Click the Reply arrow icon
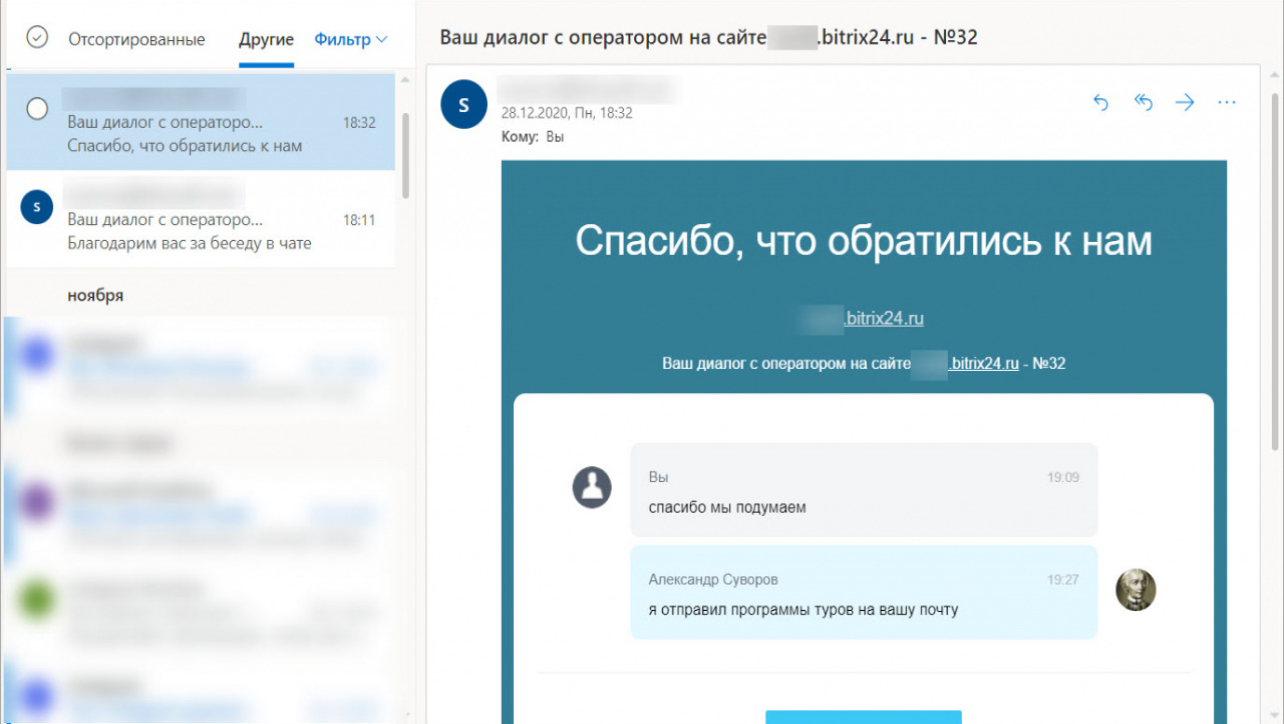The width and height of the screenshot is (1284, 724). click(1101, 102)
